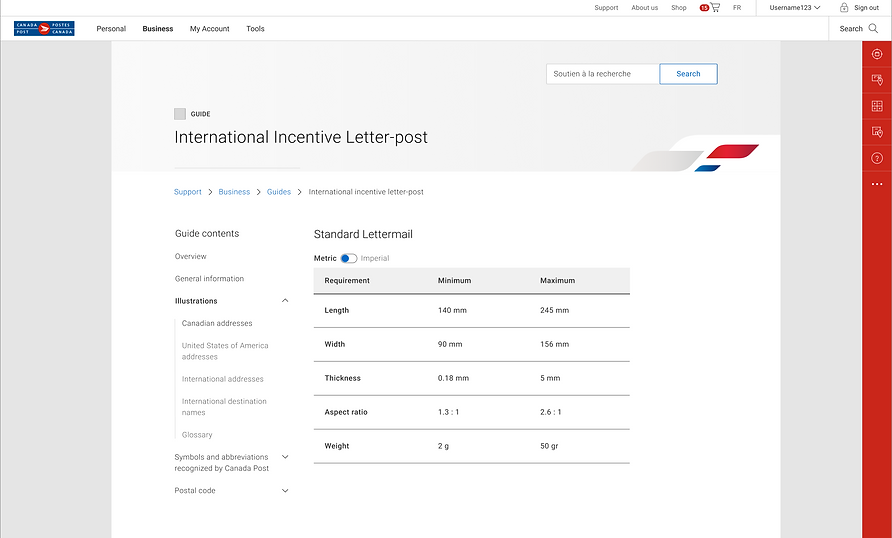Click the top circular icon in red sidebar
This screenshot has width=892, height=538.
click(x=877, y=54)
